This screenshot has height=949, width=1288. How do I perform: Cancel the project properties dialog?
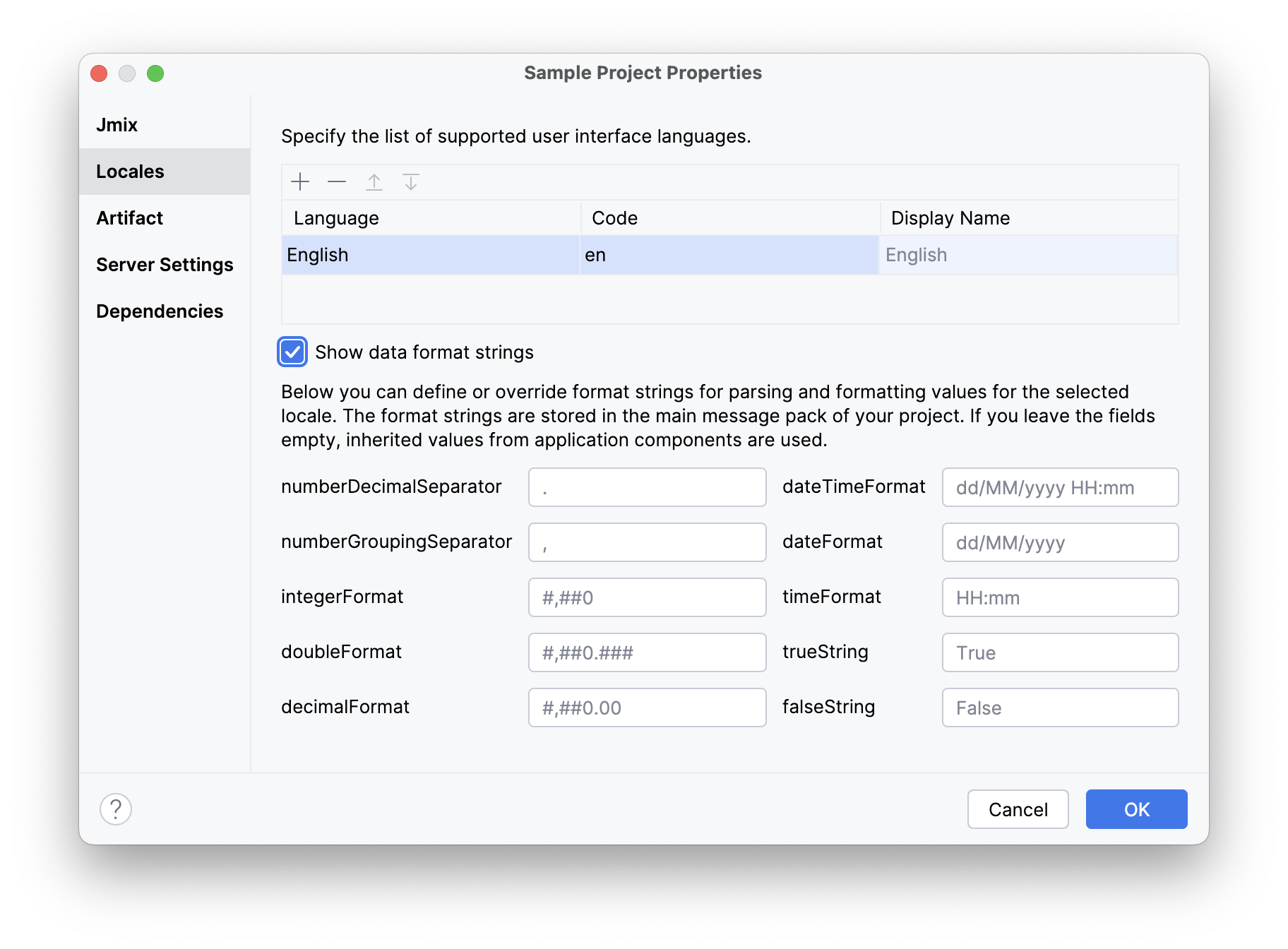pos(1018,809)
